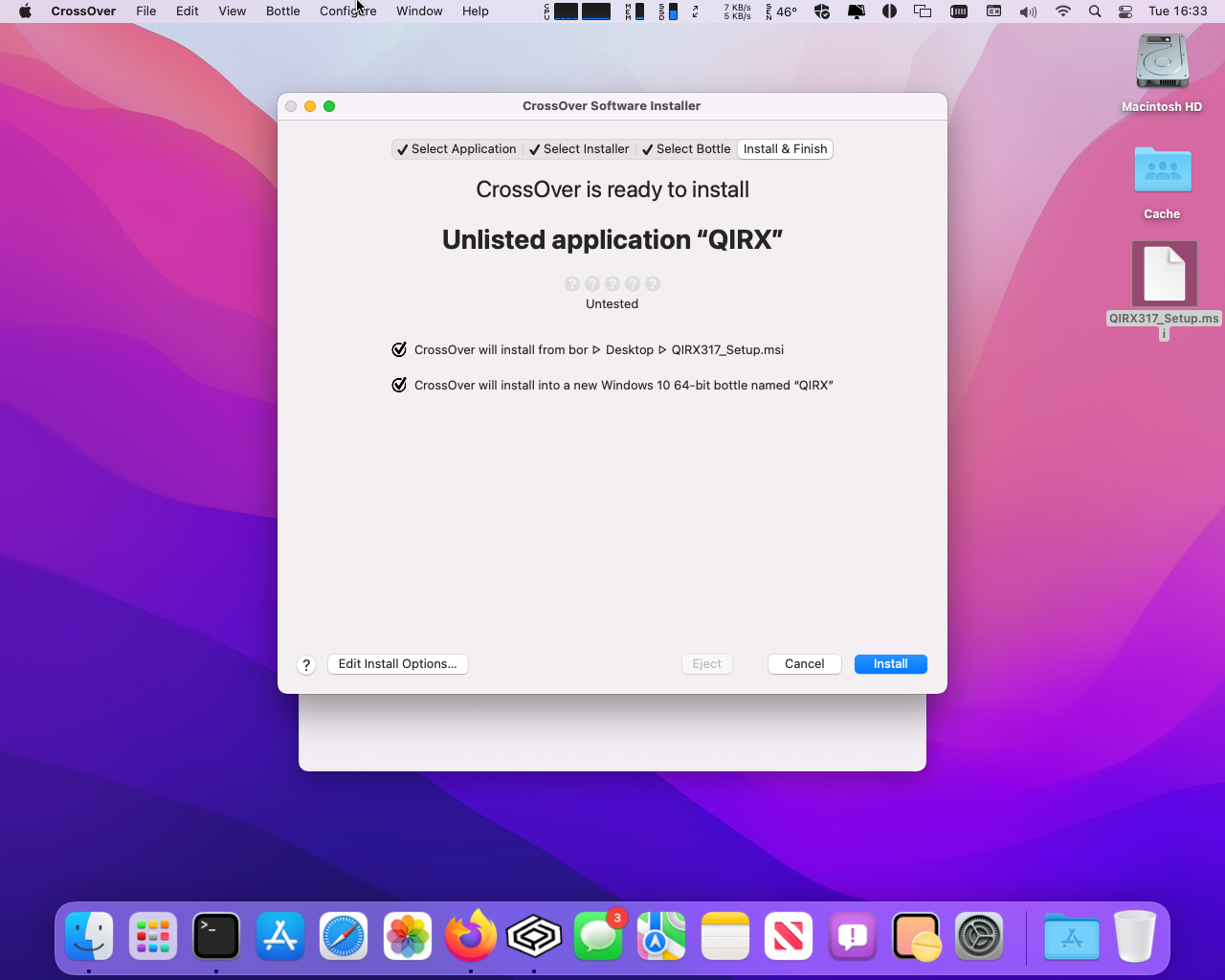Click the Eject button

(x=707, y=664)
